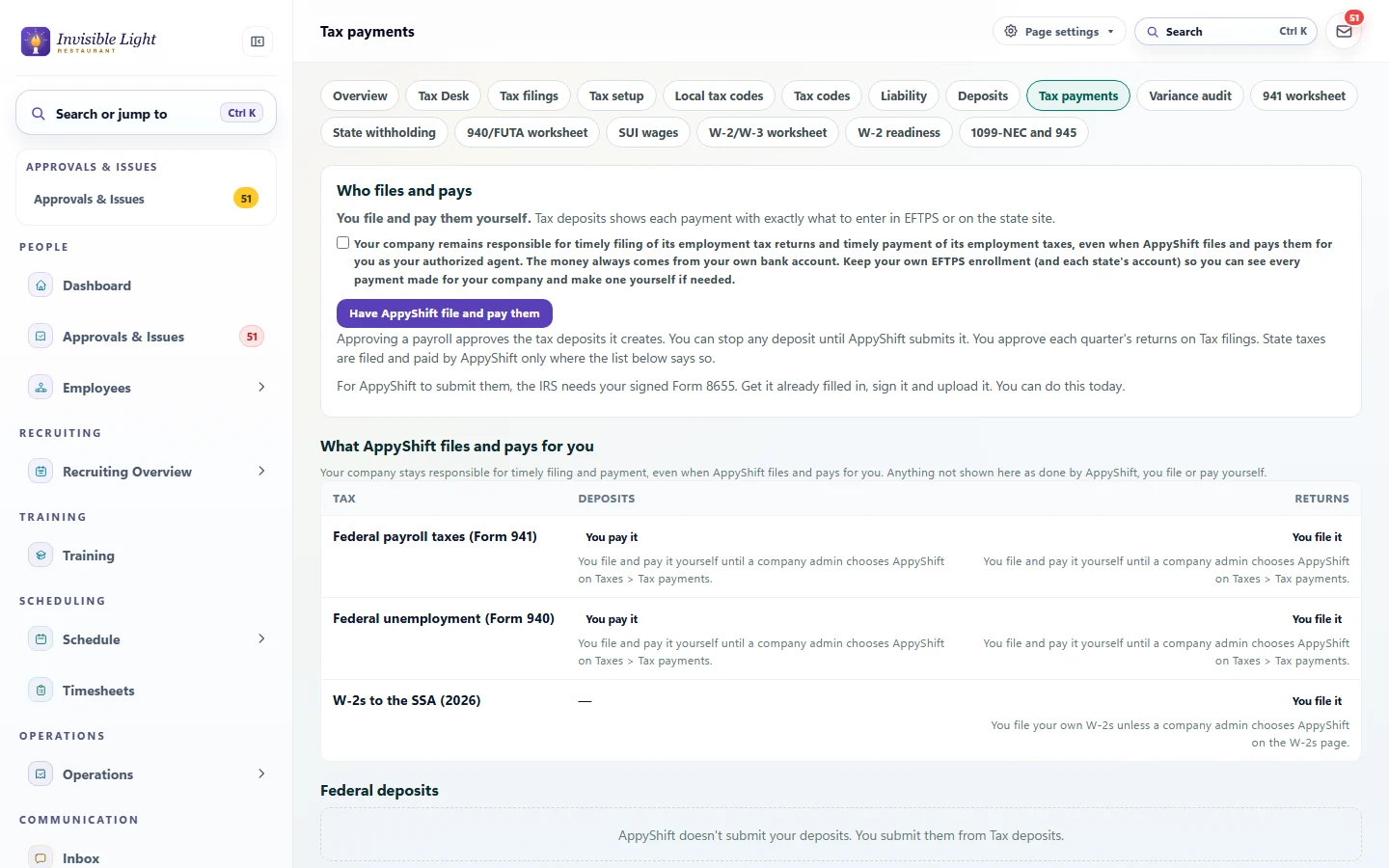
Task: Open the Variance audit tab
Action: click(x=1190, y=95)
